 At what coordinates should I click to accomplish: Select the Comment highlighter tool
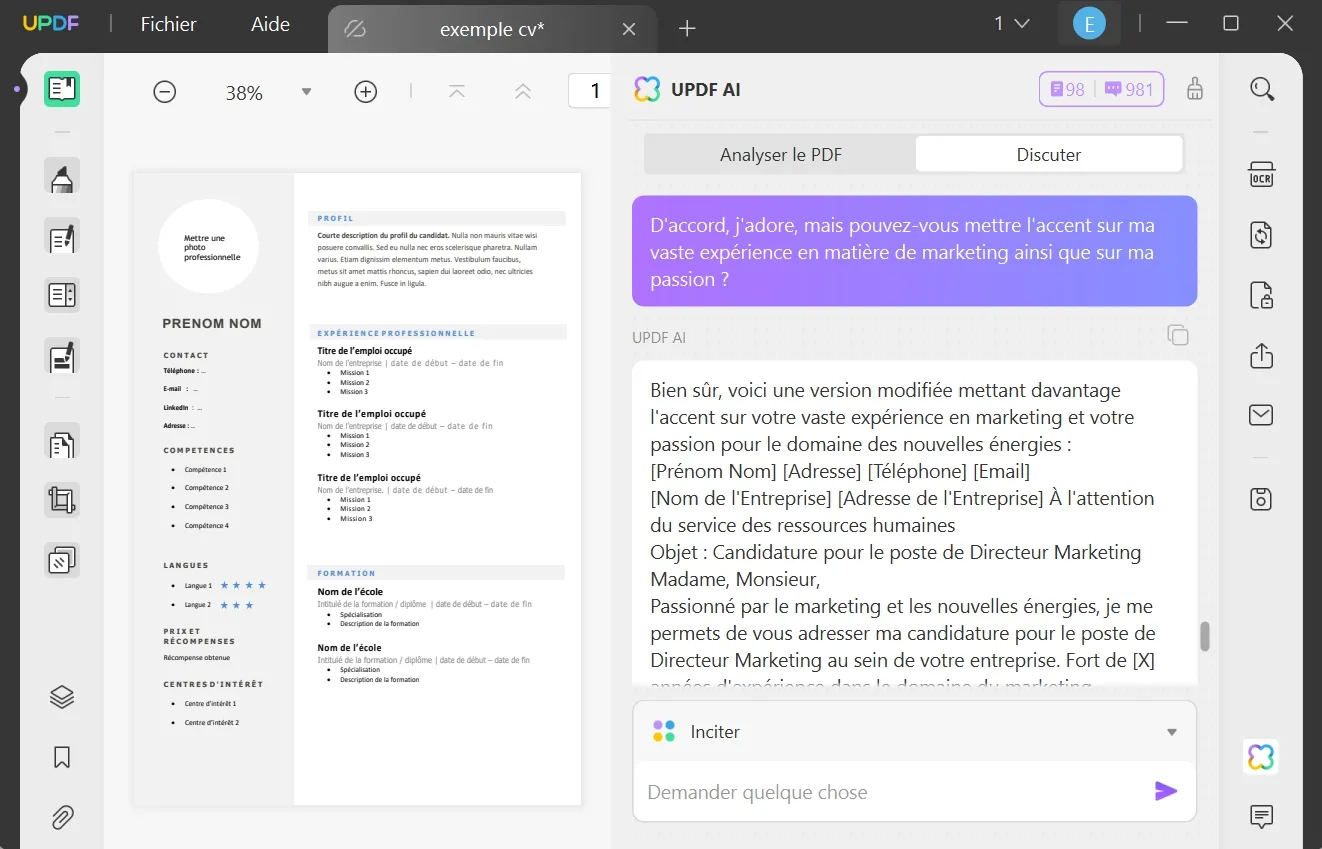(62, 177)
